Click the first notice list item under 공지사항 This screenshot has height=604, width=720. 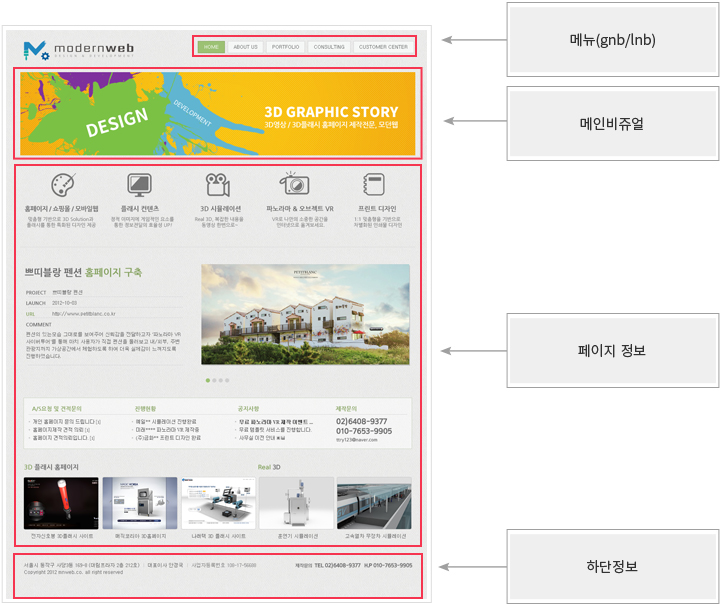(272, 422)
